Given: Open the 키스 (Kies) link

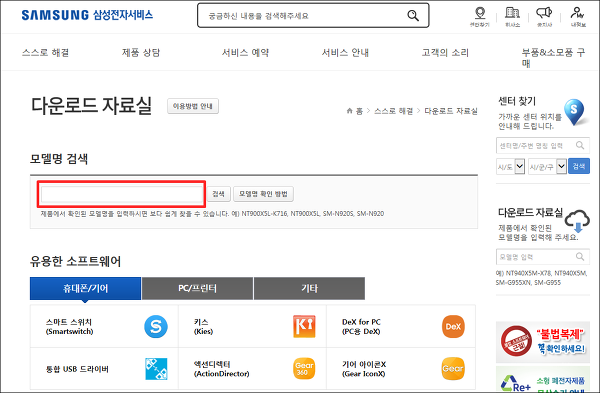Looking at the screenshot, I should click(x=203, y=326).
